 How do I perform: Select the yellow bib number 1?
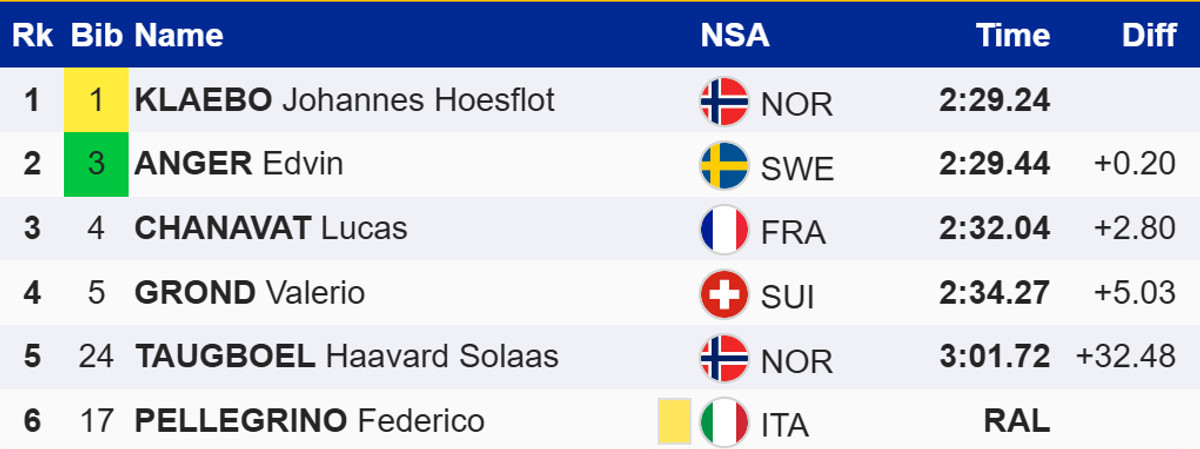click(x=96, y=101)
